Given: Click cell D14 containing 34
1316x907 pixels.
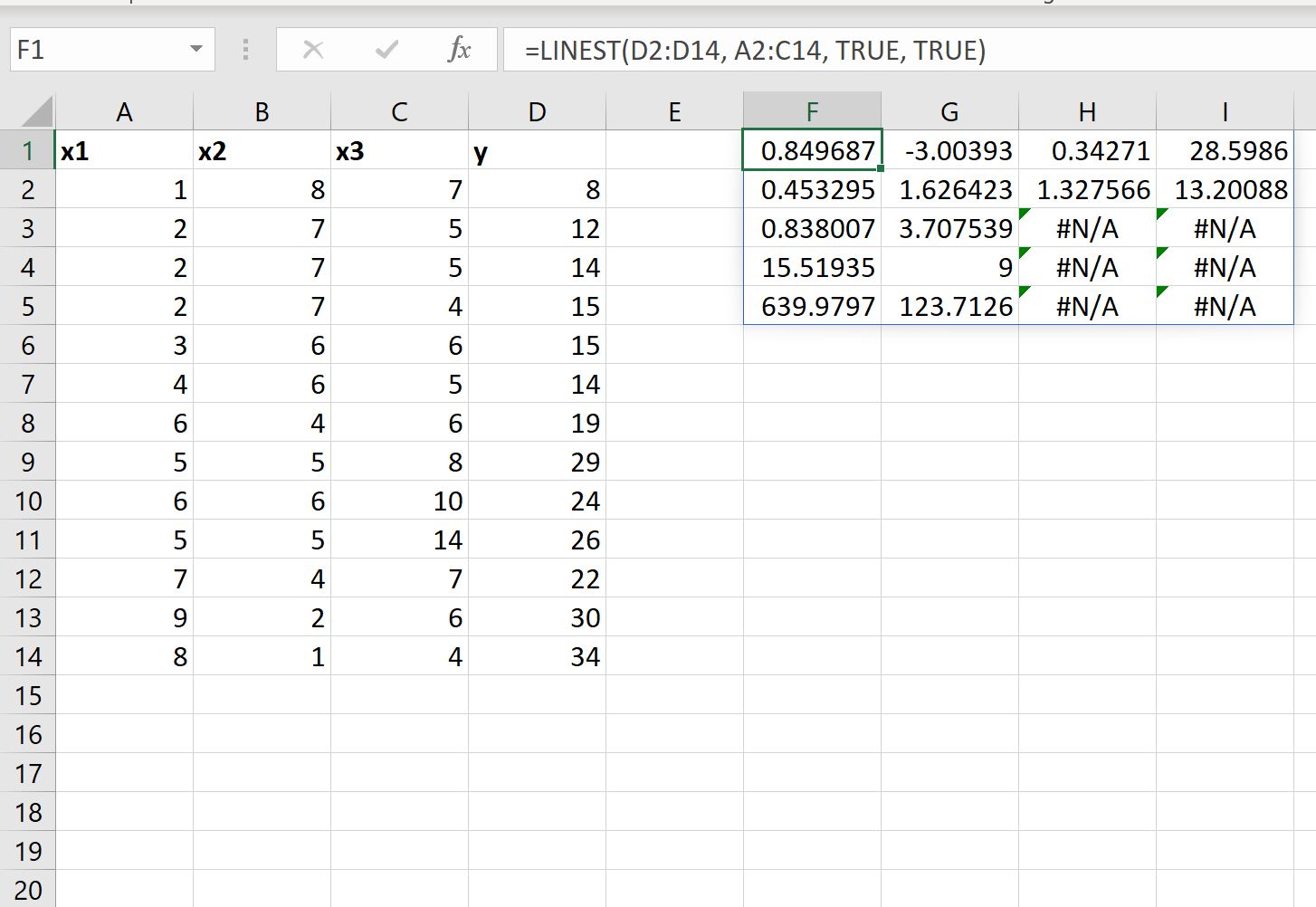Looking at the screenshot, I should [537, 656].
